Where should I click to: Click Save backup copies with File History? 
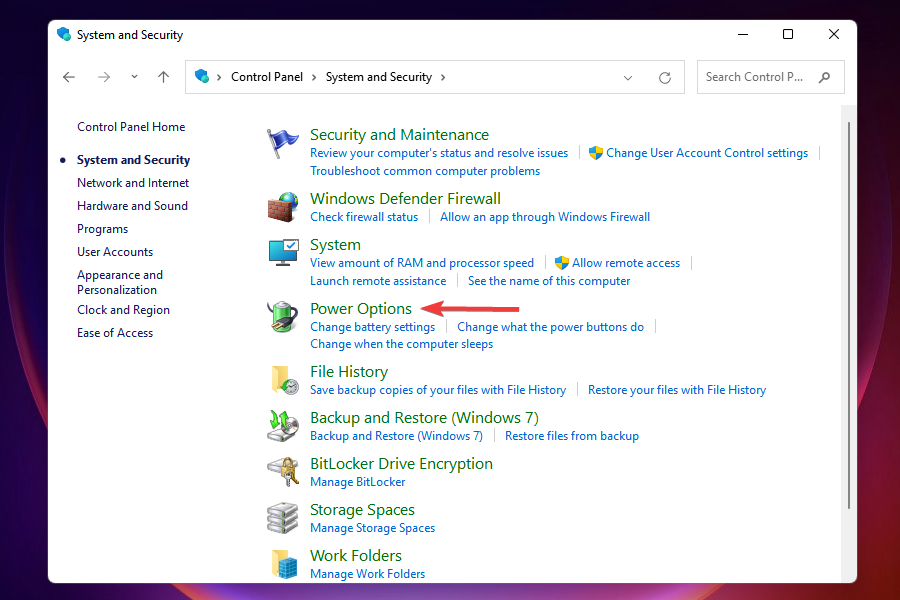click(438, 390)
